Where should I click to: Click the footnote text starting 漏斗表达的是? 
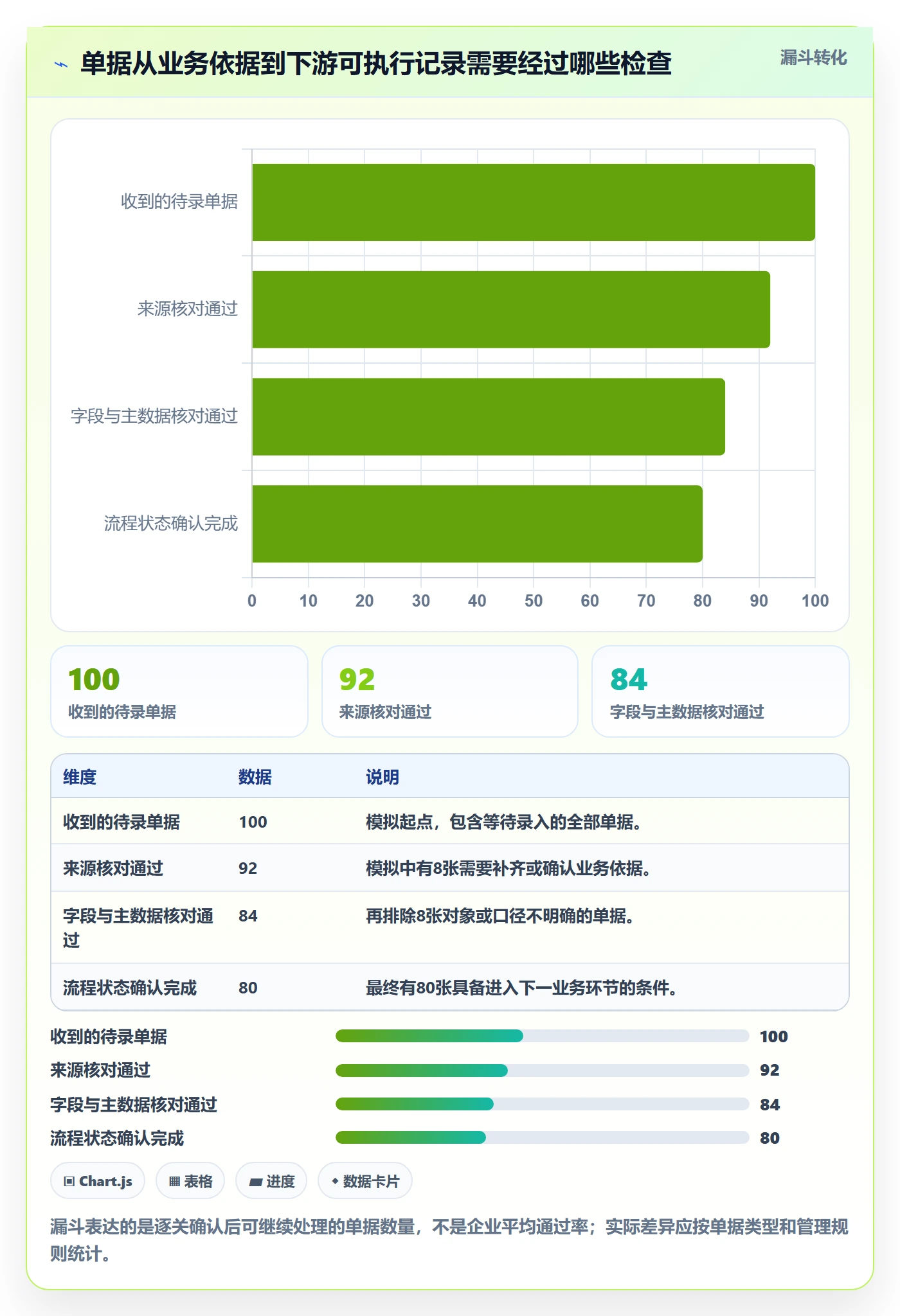click(449, 1240)
